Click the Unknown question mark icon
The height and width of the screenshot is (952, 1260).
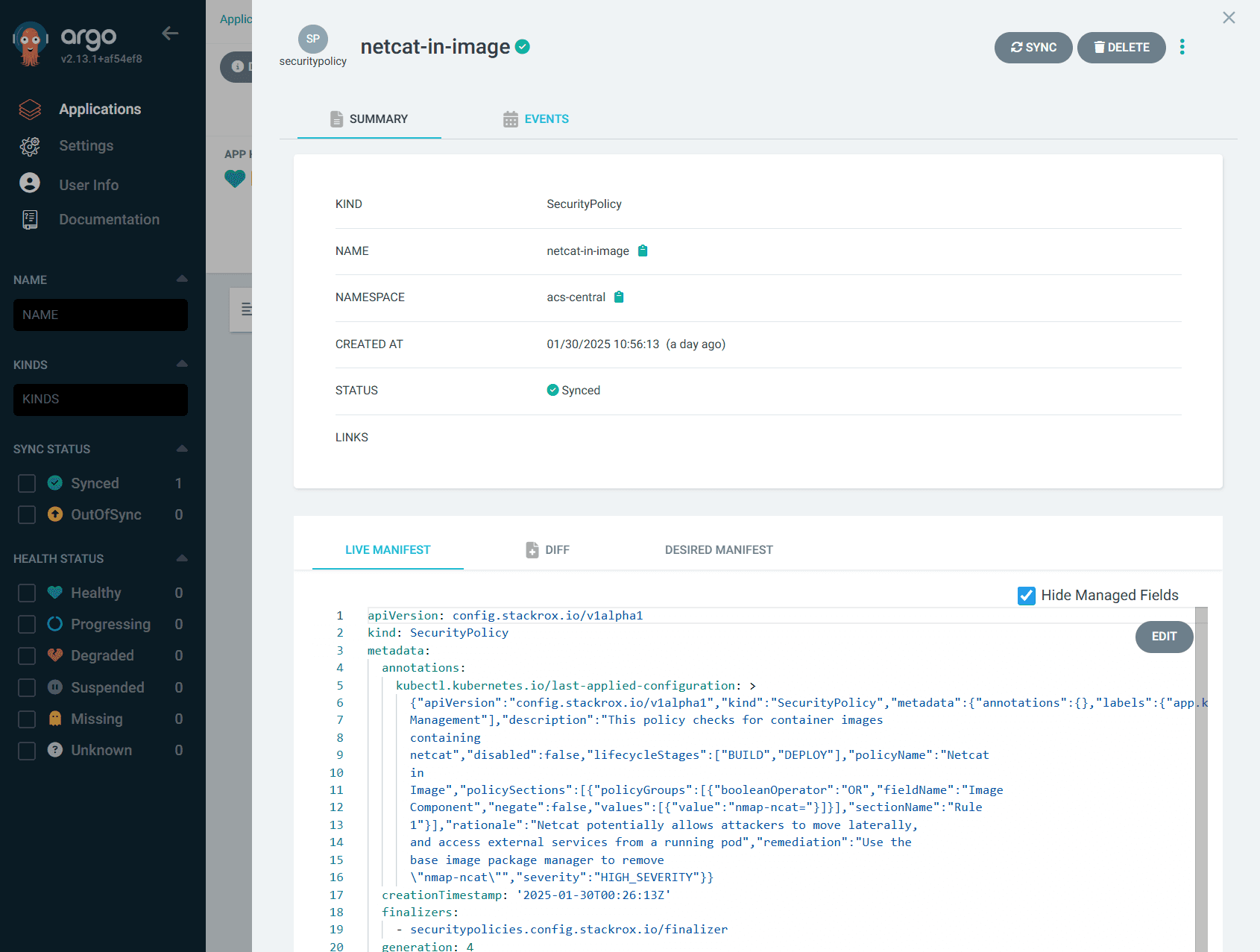[55, 750]
